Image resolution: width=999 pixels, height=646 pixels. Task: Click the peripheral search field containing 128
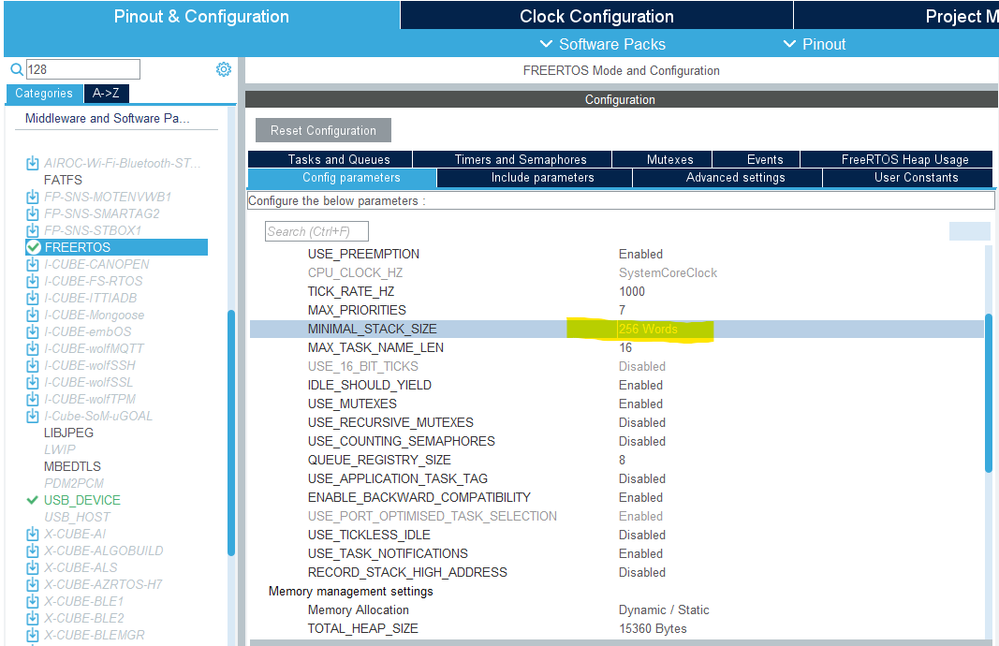(x=83, y=69)
